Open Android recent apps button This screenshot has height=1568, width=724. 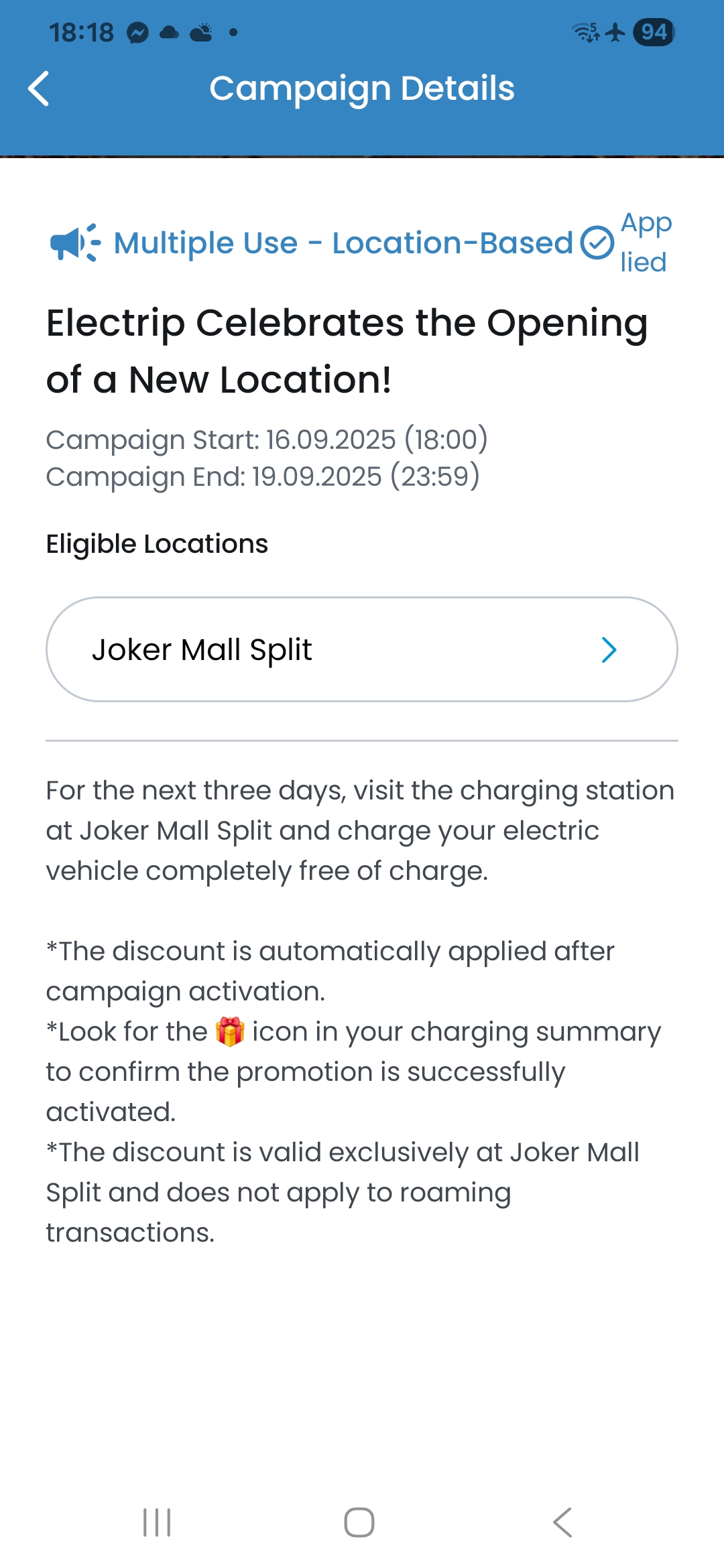158,1522
